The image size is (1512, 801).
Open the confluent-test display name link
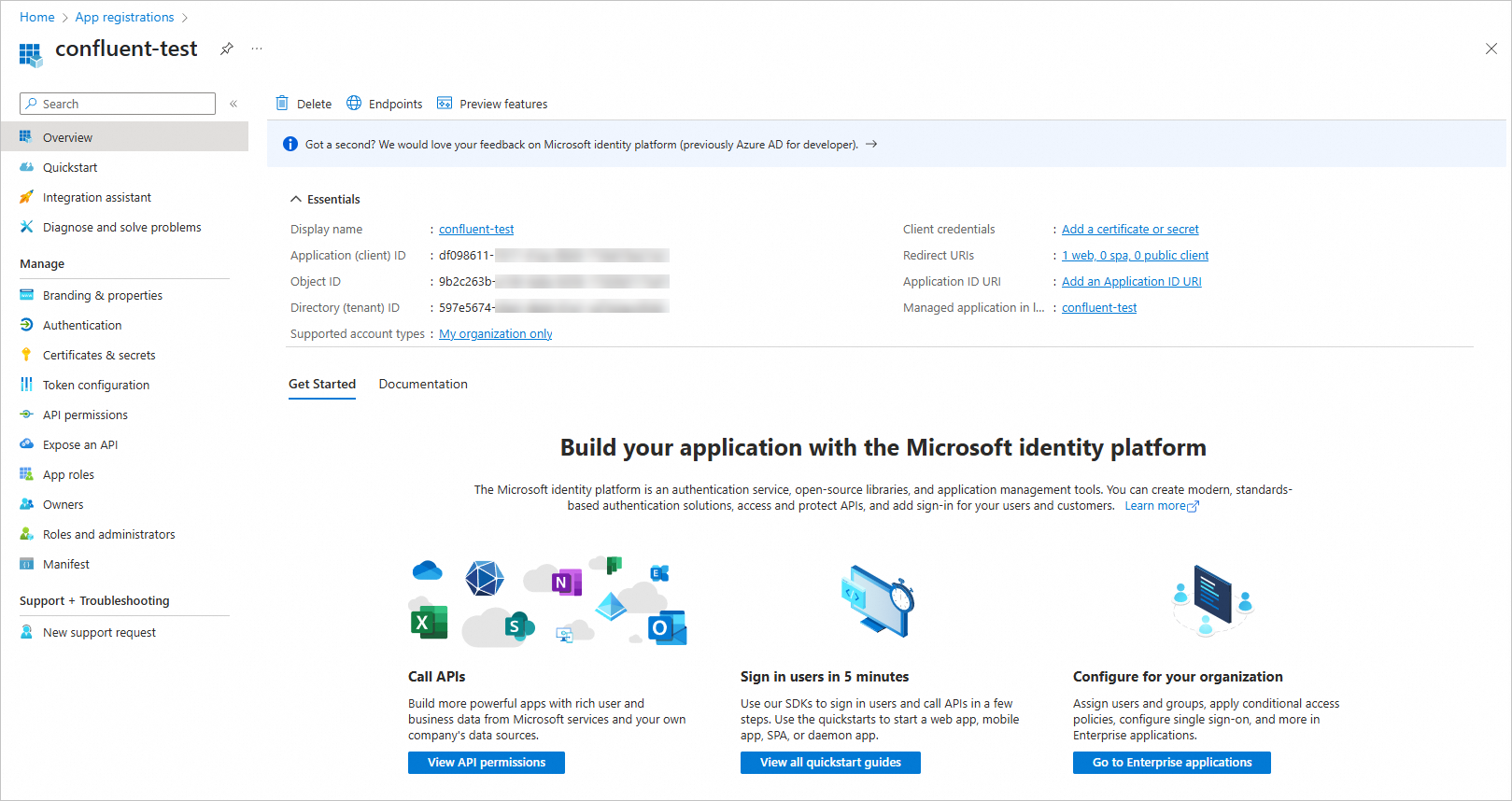click(x=476, y=230)
